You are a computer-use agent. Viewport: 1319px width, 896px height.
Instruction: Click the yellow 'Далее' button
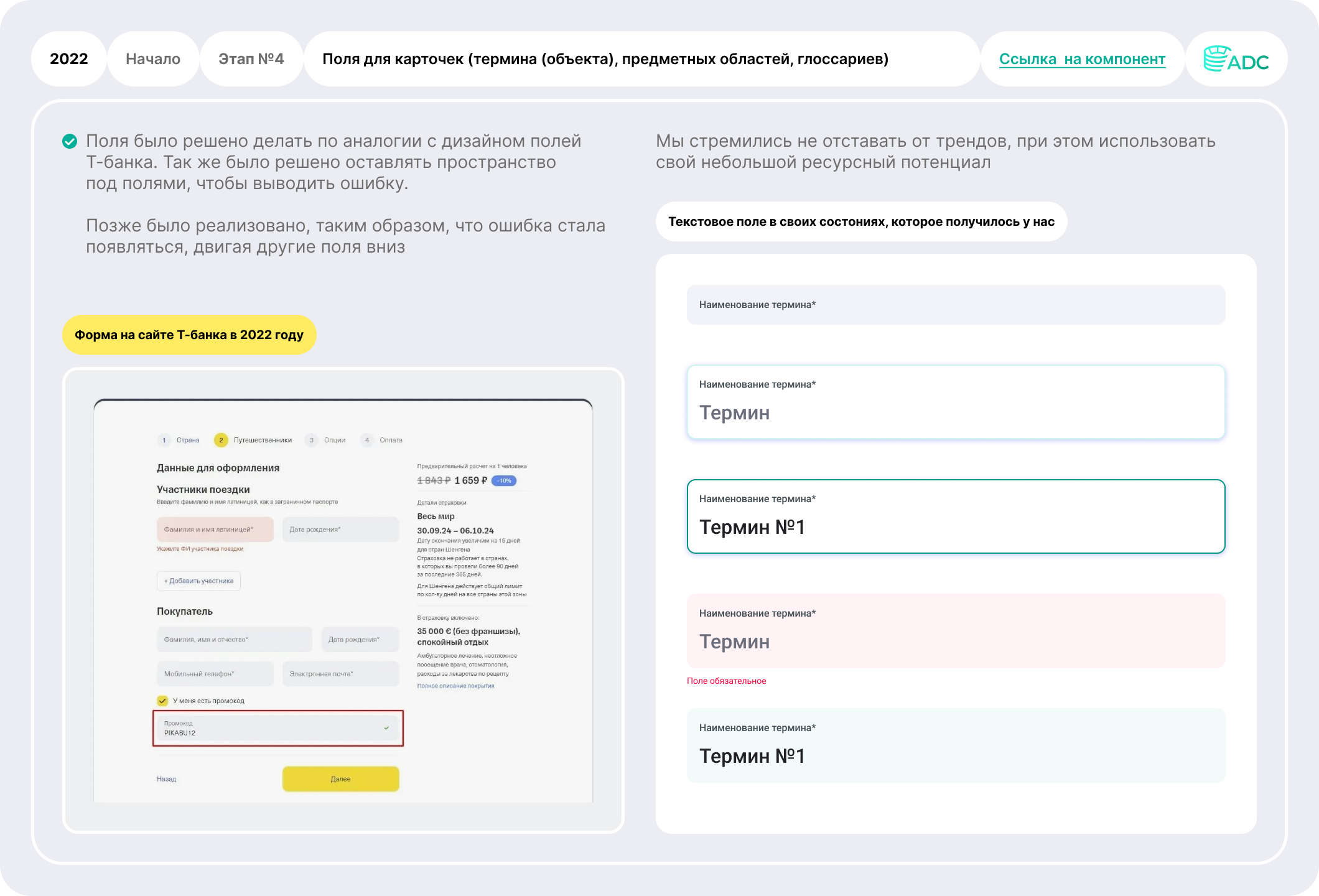(340, 778)
